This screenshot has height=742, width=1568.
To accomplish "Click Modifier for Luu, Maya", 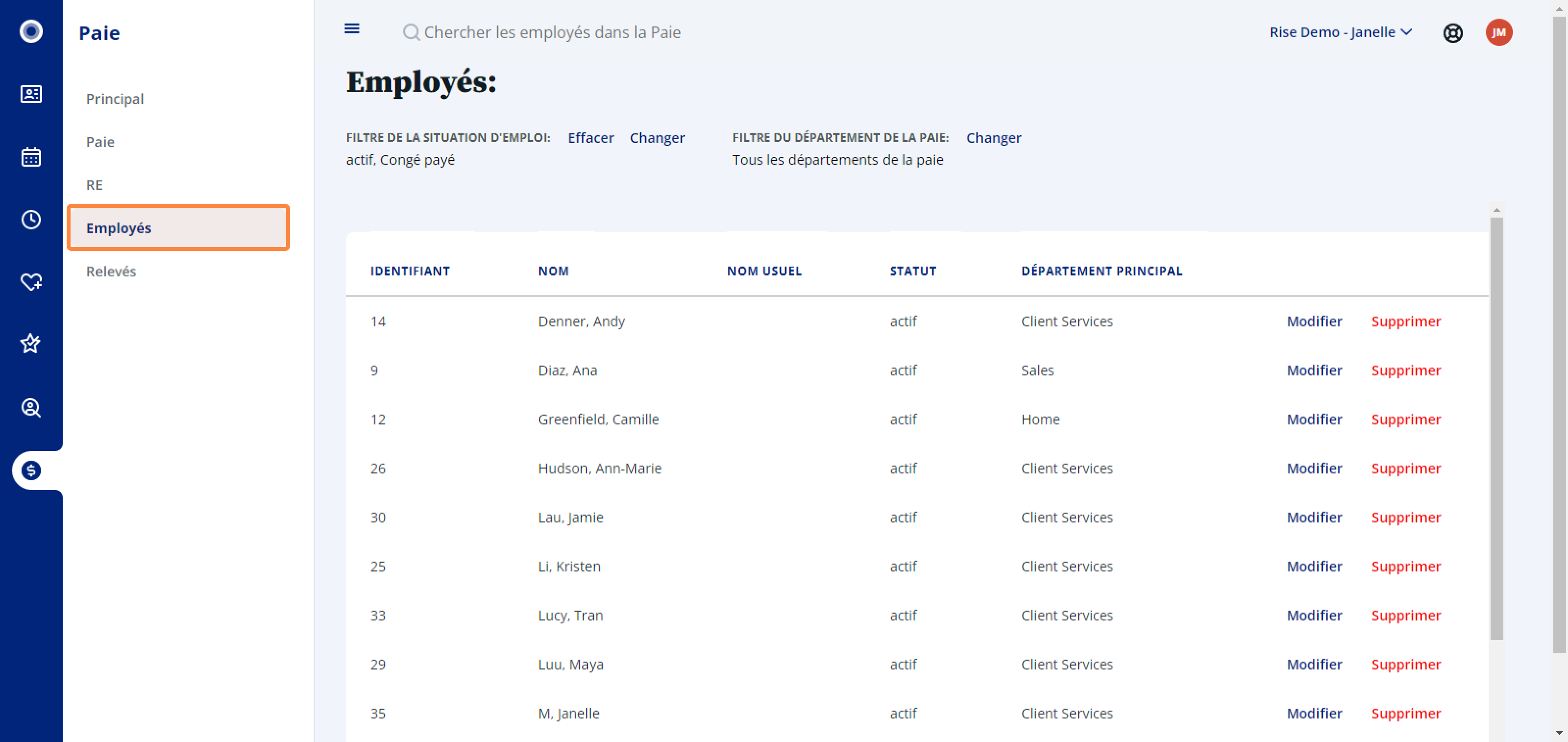I will click(1314, 664).
